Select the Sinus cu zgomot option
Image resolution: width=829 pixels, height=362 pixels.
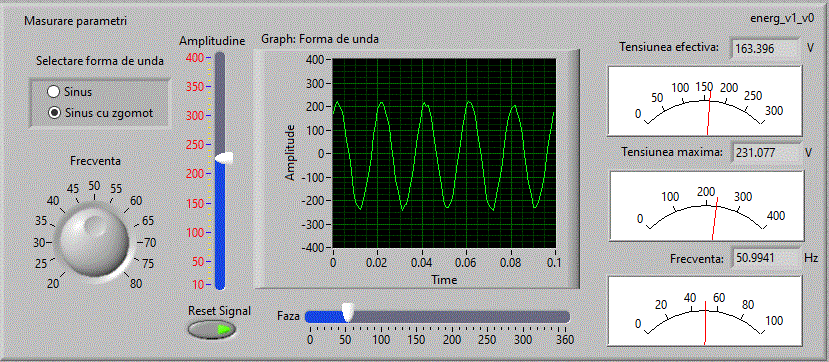click(53, 113)
